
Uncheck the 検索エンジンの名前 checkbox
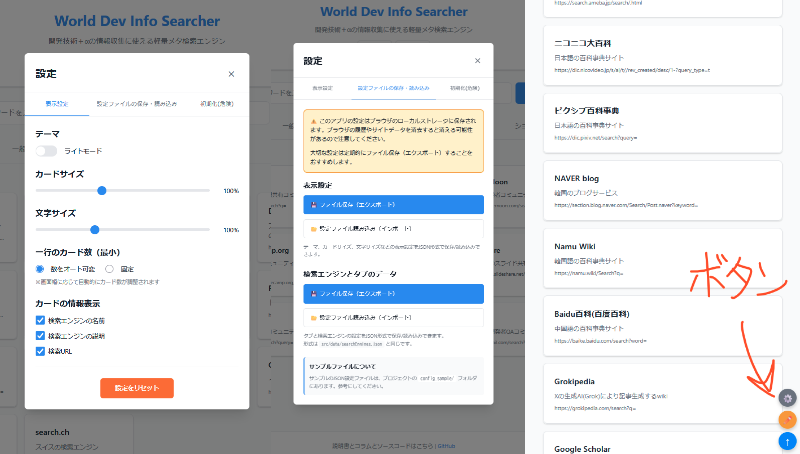[x=40, y=320]
